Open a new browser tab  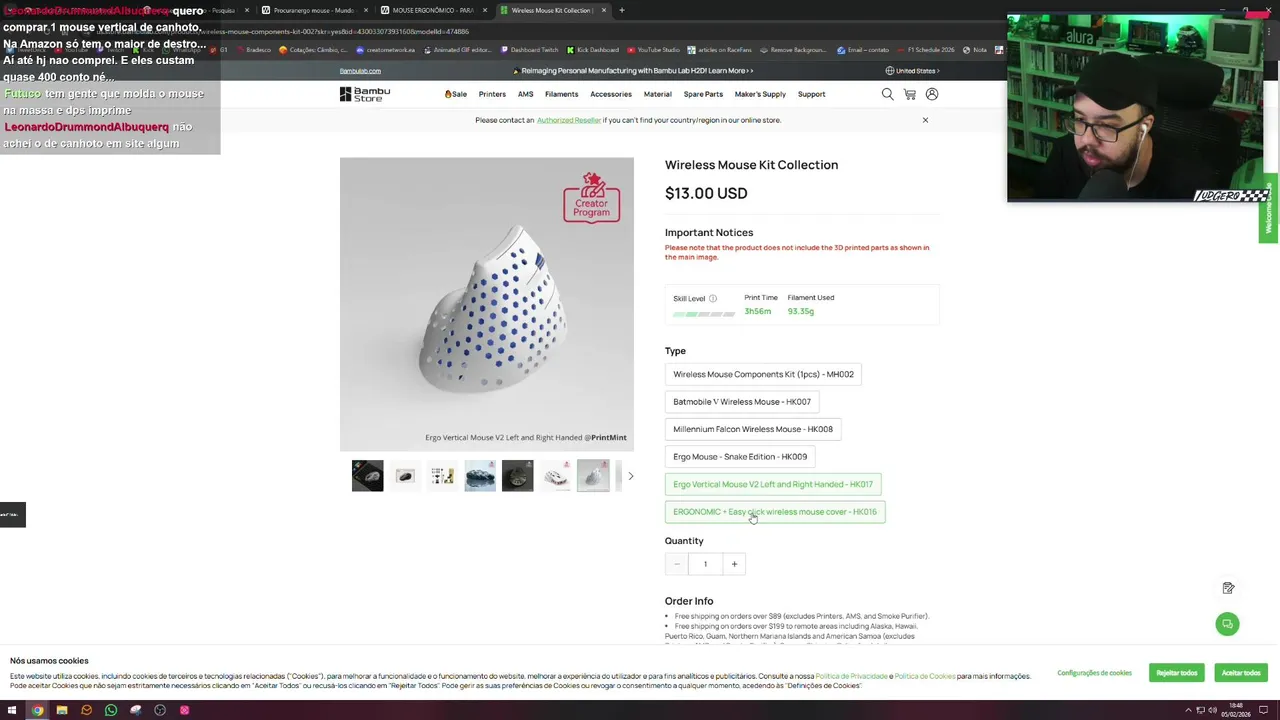pos(622,10)
